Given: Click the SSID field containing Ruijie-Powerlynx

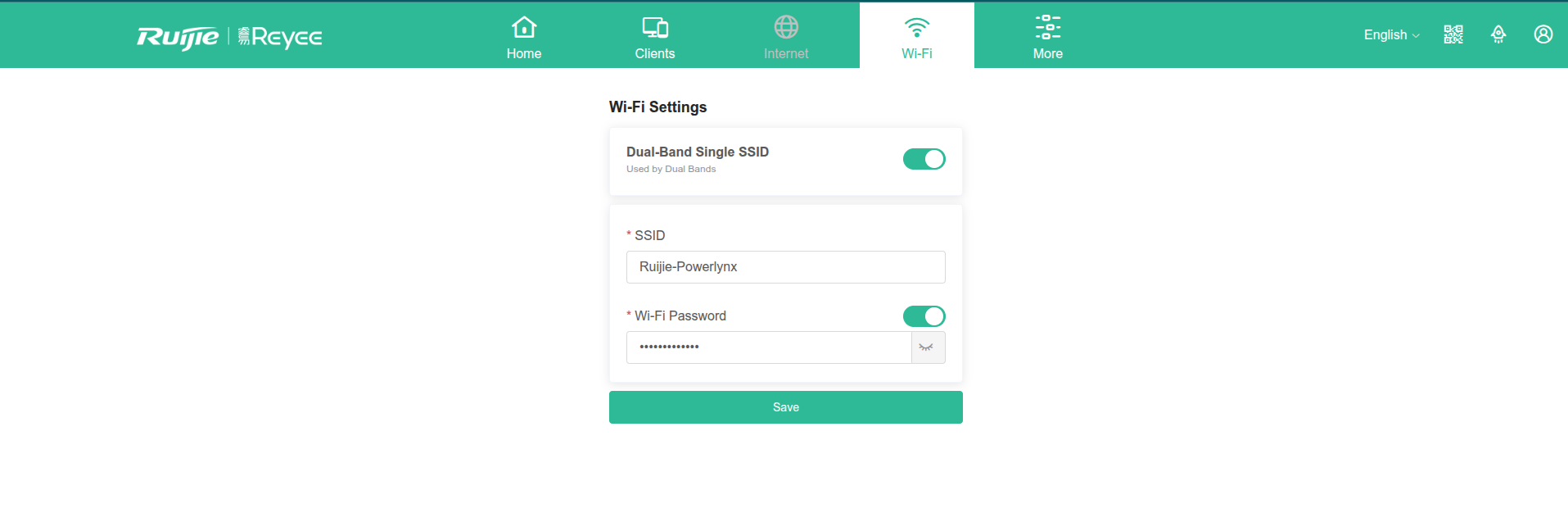Looking at the screenshot, I should (786, 267).
